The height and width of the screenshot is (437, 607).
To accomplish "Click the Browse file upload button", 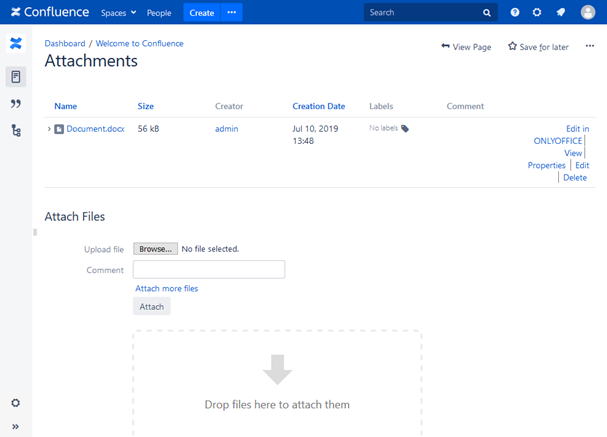I will click(155, 249).
